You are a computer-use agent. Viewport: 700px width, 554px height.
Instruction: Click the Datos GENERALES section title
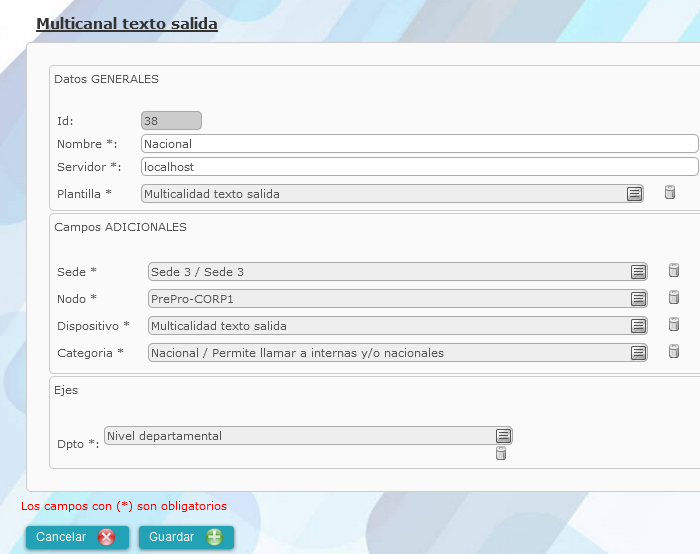[106, 79]
